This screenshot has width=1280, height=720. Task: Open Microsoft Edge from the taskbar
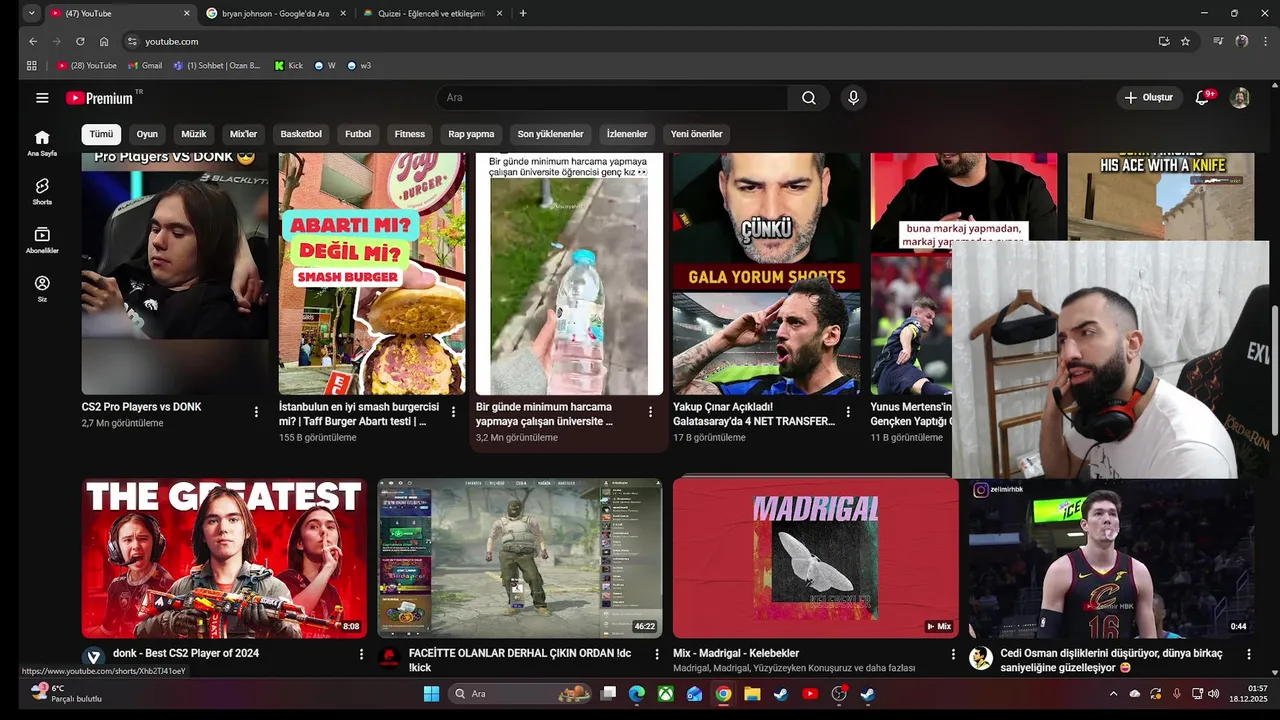(636, 694)
